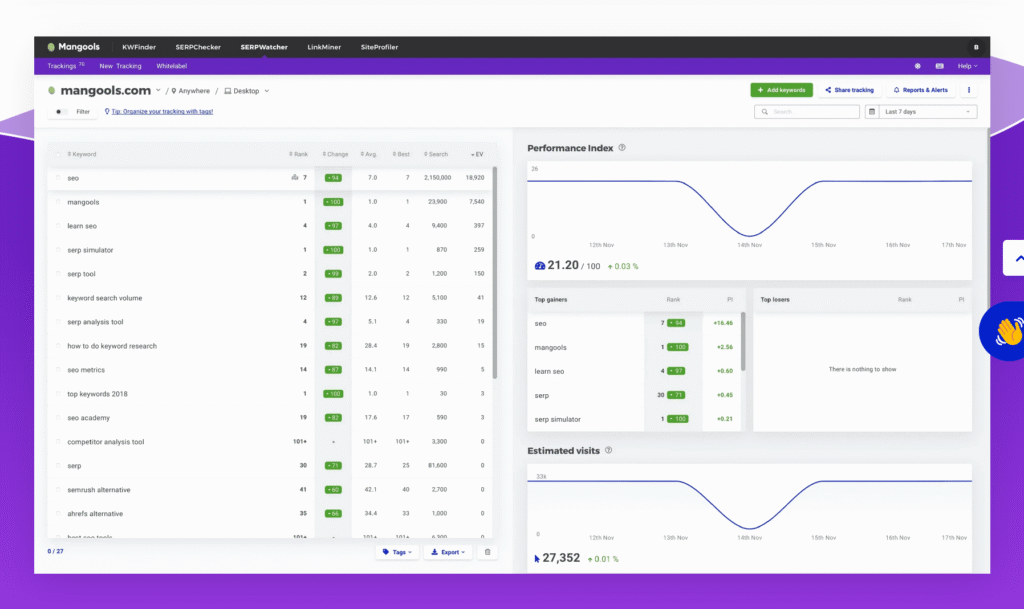Check the checkbox for seo keyword

(x=58, y=178)
